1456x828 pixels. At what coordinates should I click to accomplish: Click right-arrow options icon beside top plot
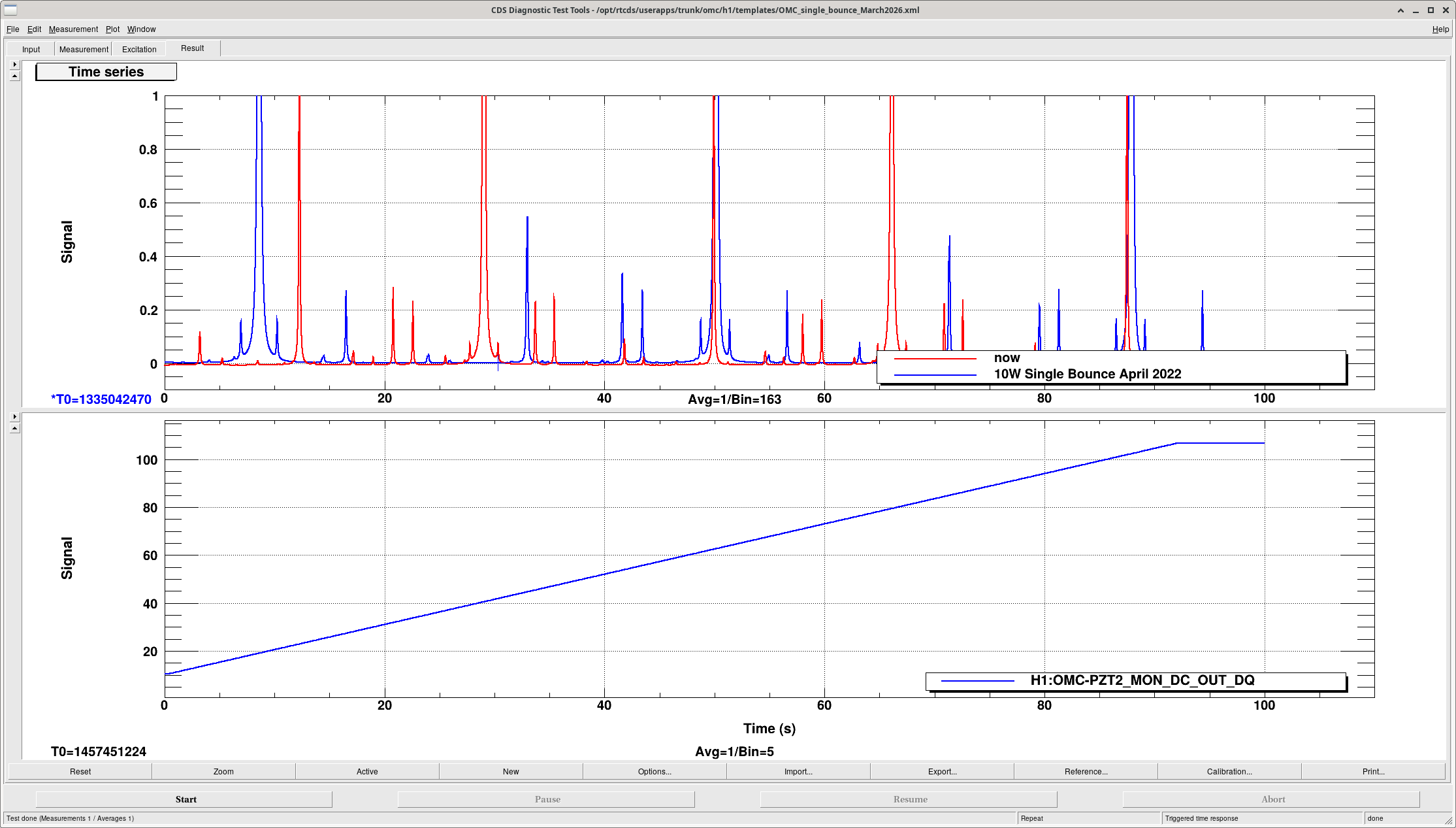click(14, 65)
